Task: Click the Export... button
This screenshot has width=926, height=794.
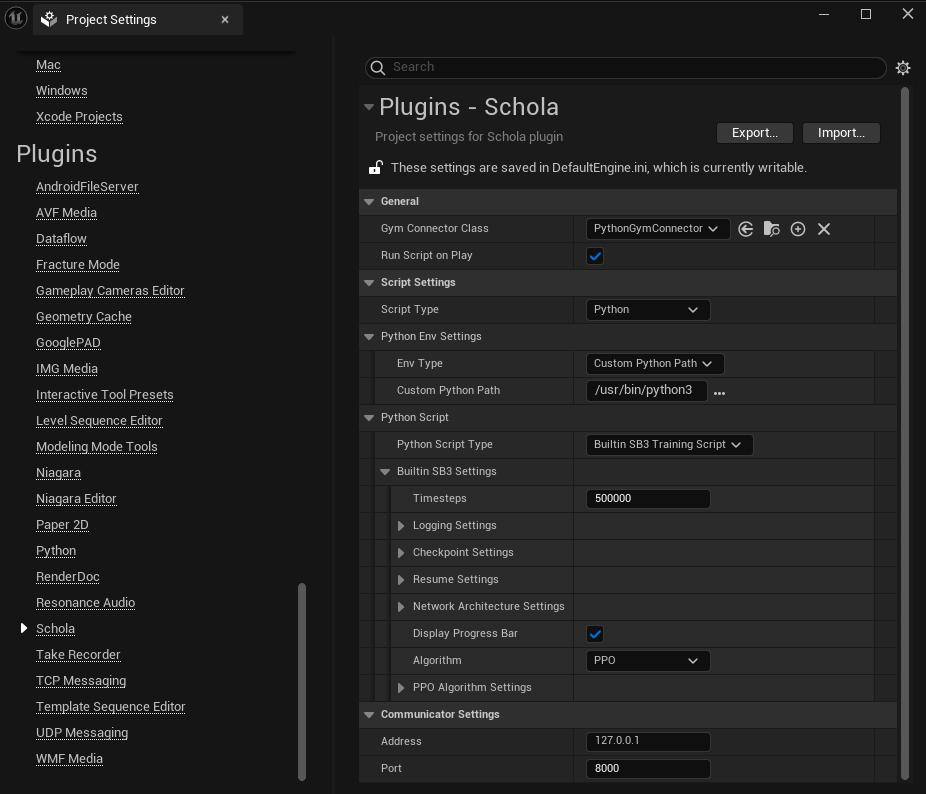Action: (x=754, y=133)
